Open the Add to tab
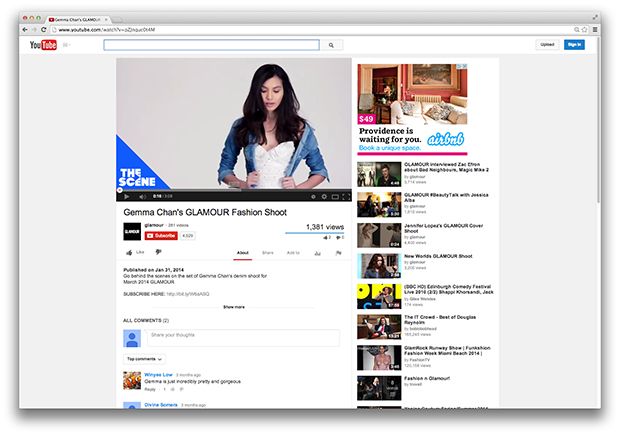 293,253
